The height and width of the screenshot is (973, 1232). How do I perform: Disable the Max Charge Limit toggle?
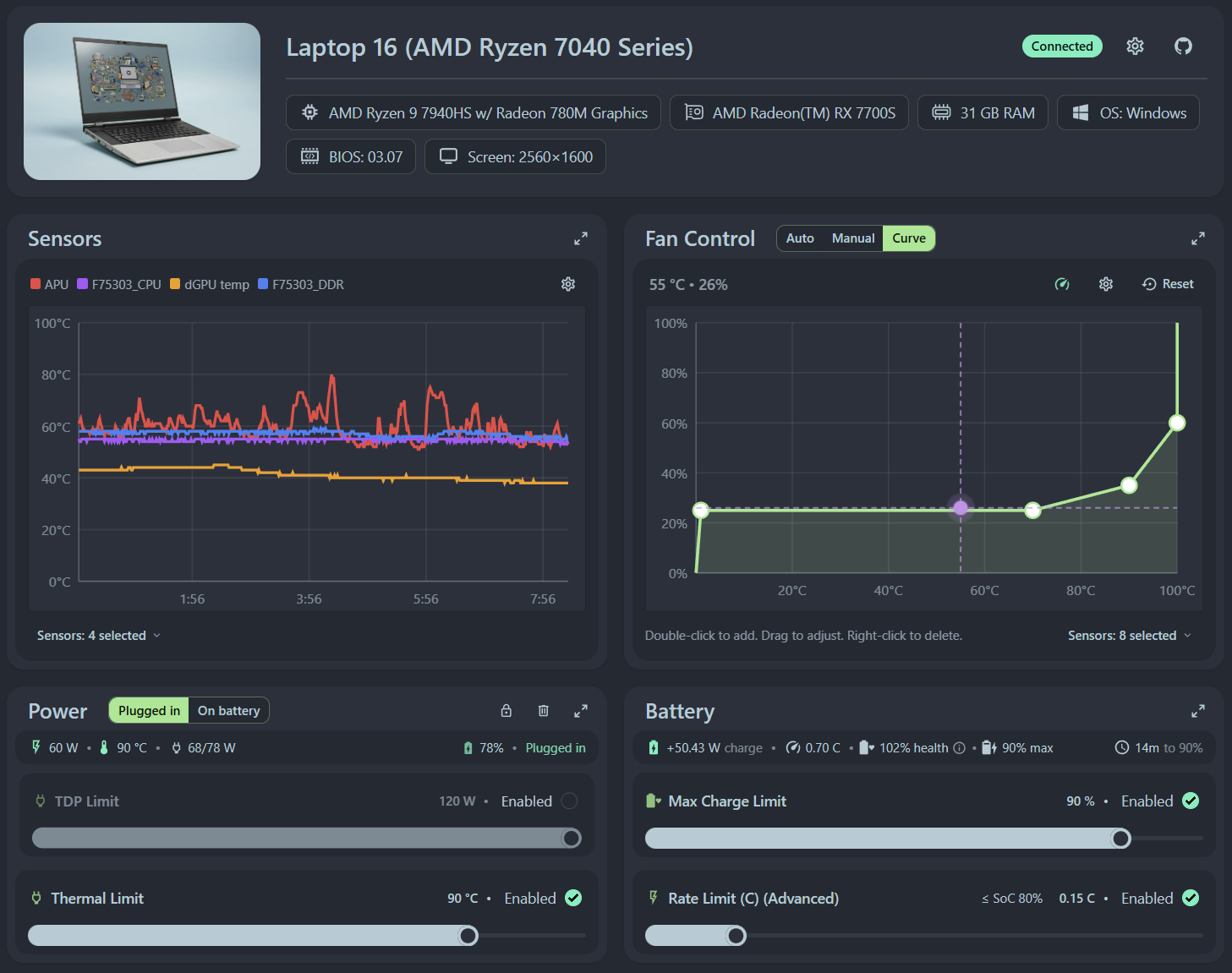pyautogui.click(x=1191, y=801)
